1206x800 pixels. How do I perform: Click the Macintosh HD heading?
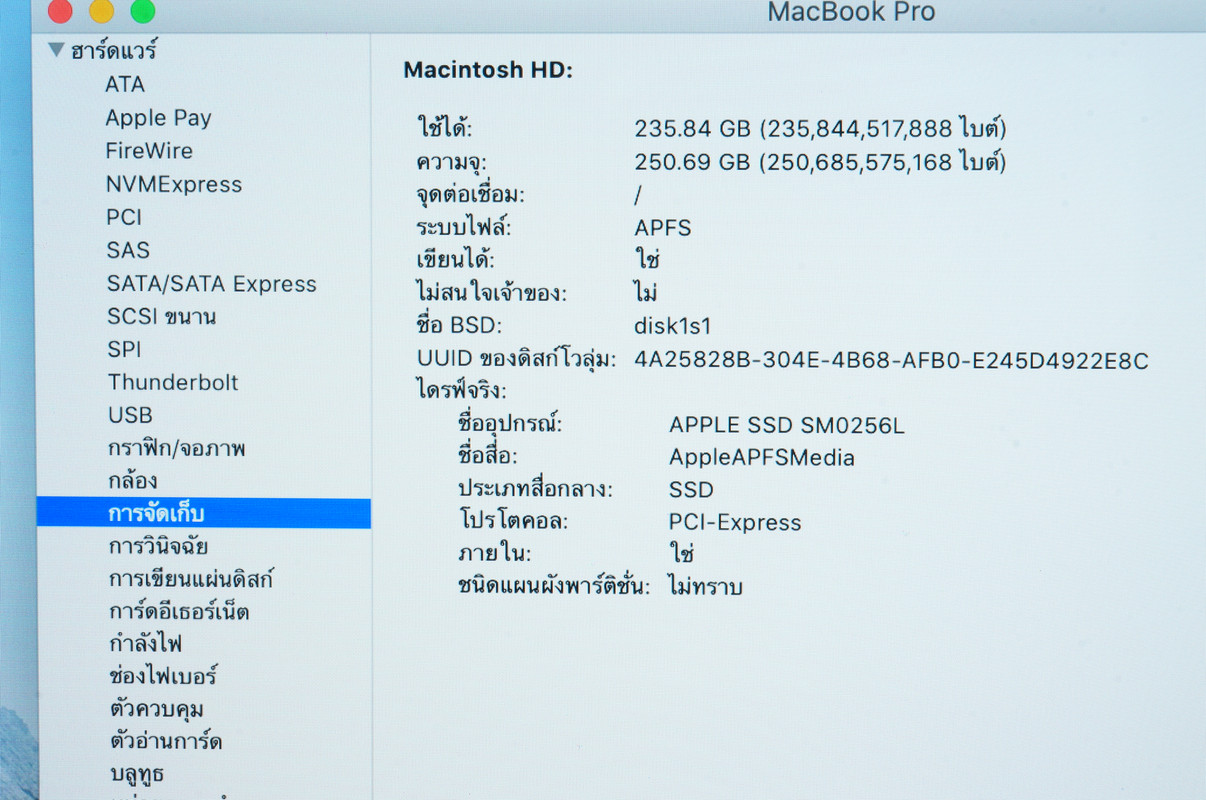tap(487, 70)
